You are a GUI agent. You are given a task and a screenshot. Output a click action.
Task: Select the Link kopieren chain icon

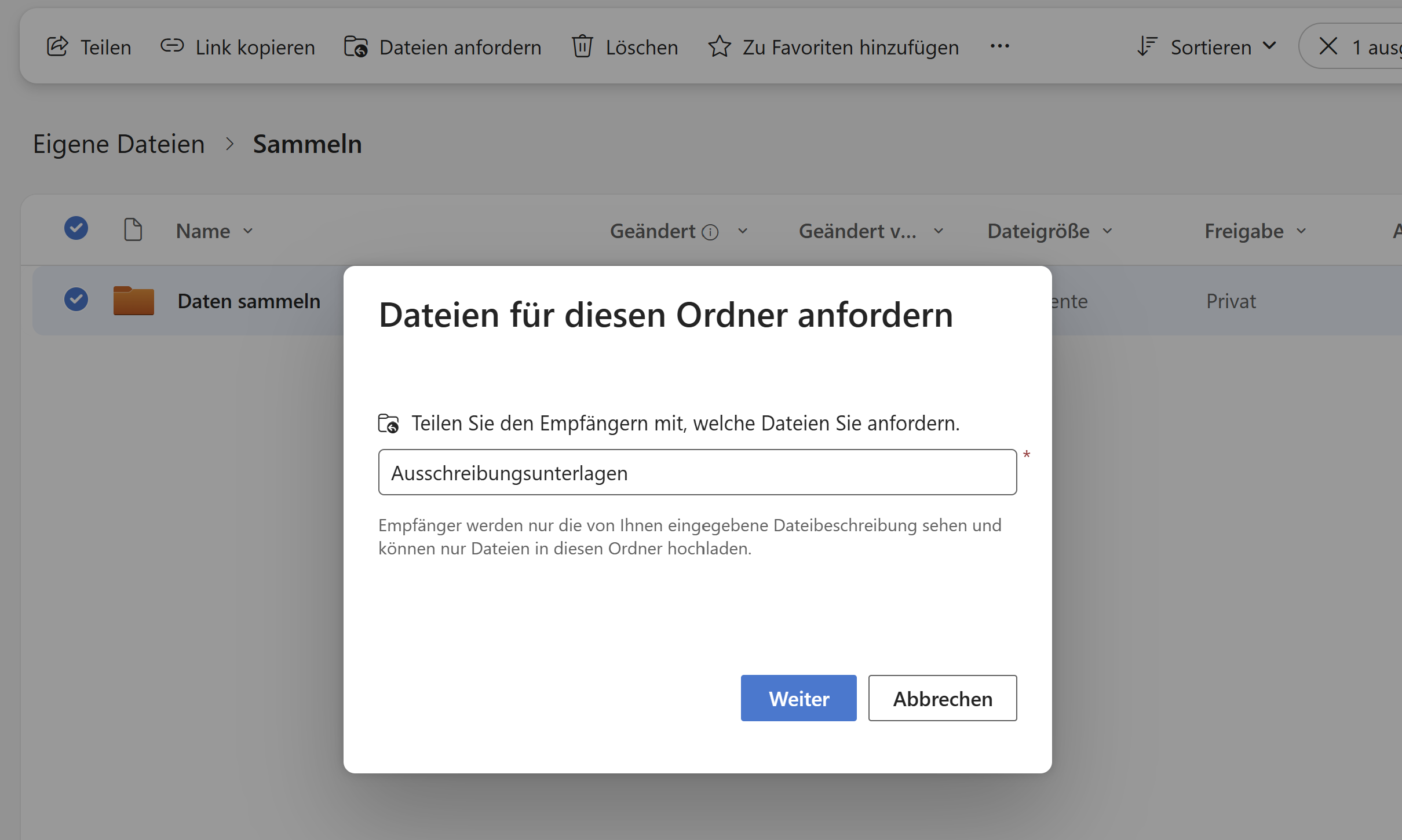pos(171,46)
